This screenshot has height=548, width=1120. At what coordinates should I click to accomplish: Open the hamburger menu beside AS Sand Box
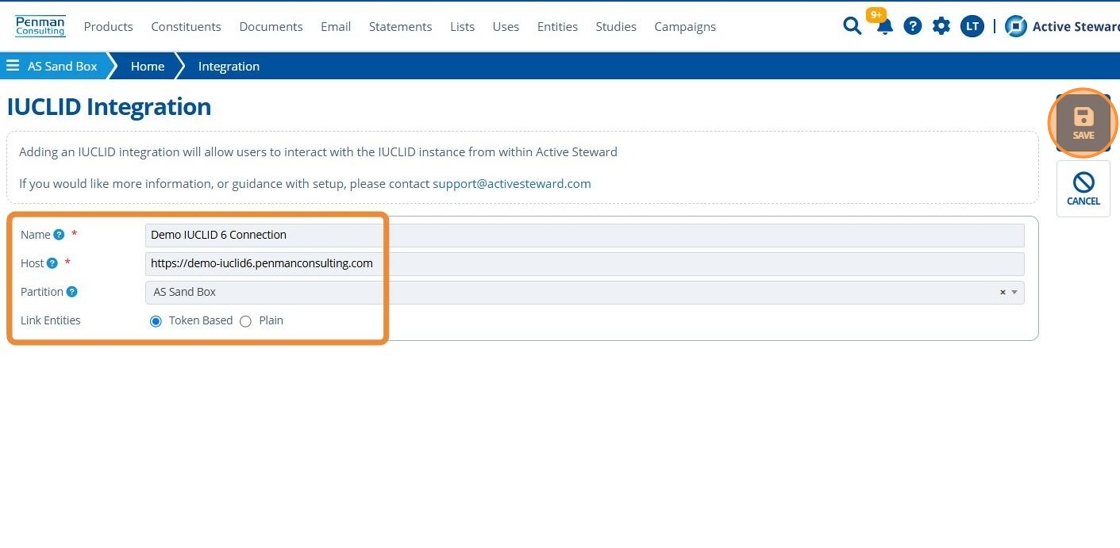click(x=13, y=66)
